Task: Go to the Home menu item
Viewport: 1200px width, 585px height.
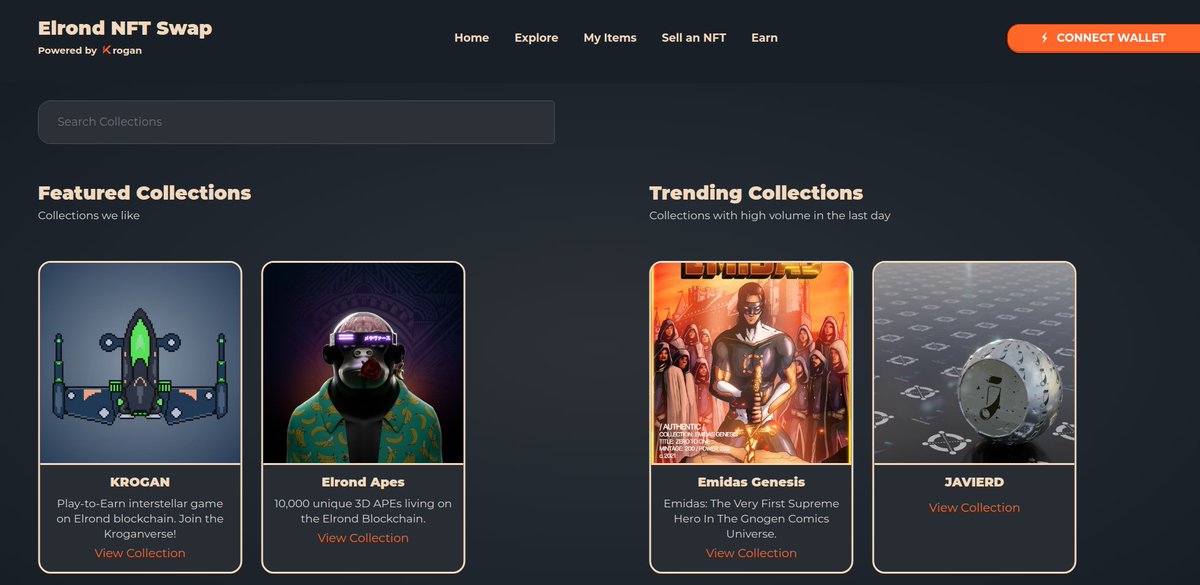Action: [471, 37]
